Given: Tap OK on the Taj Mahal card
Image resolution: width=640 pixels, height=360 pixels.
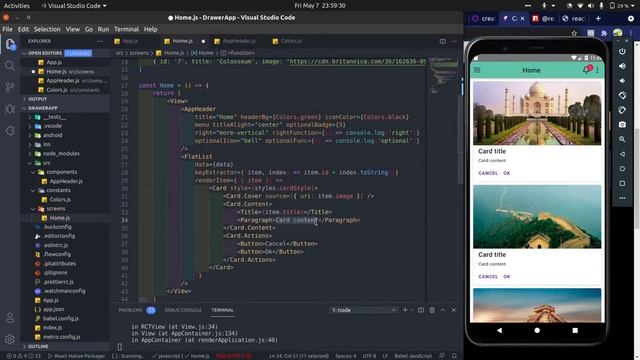Looking at the screenshot, I should tap(507, 173).
